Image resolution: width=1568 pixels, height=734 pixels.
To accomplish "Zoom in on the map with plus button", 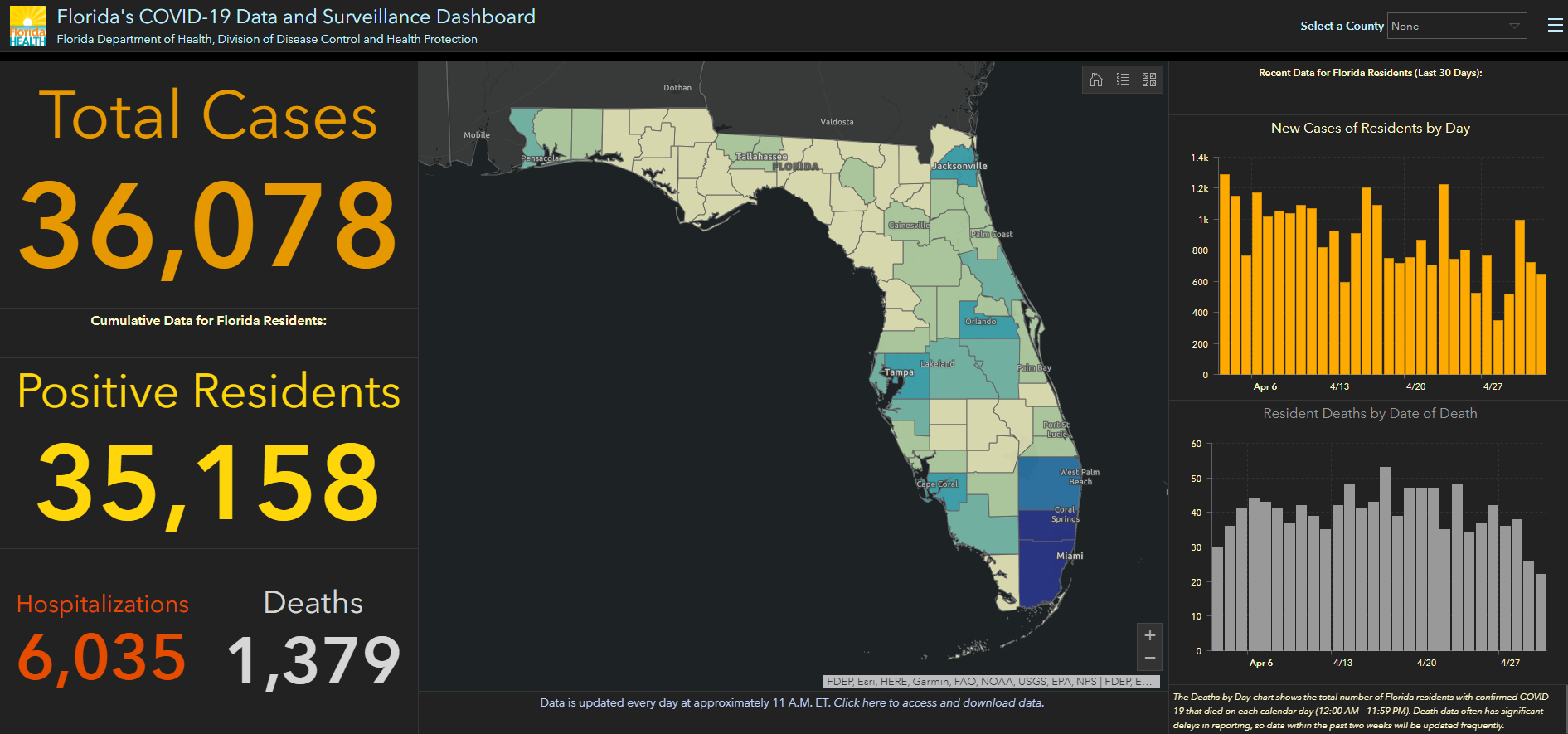I will pos(1150,635).
